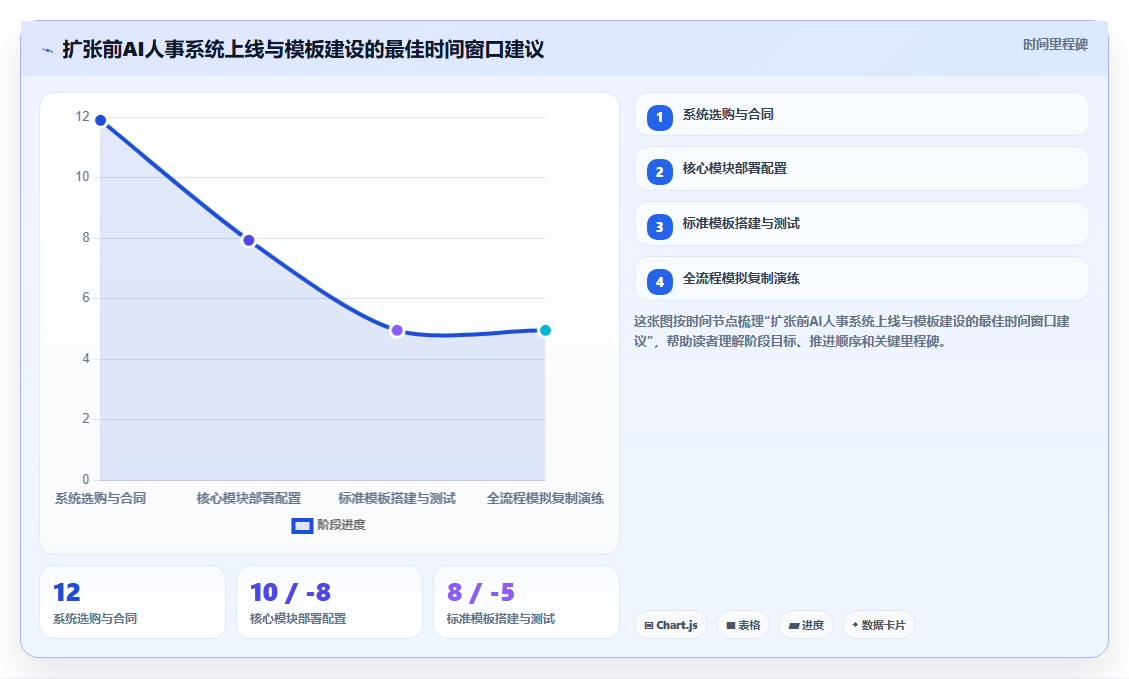1129x679 pixels.
Task: Click the y-axis value 4
Action: pos(86,359)
